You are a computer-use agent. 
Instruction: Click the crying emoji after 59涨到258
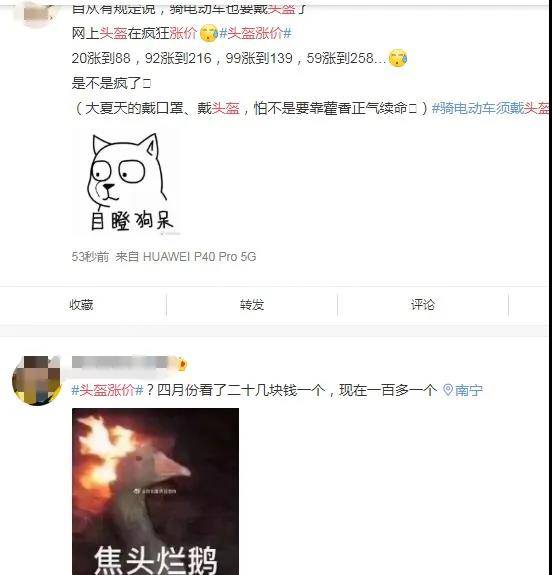click(398, 58)
